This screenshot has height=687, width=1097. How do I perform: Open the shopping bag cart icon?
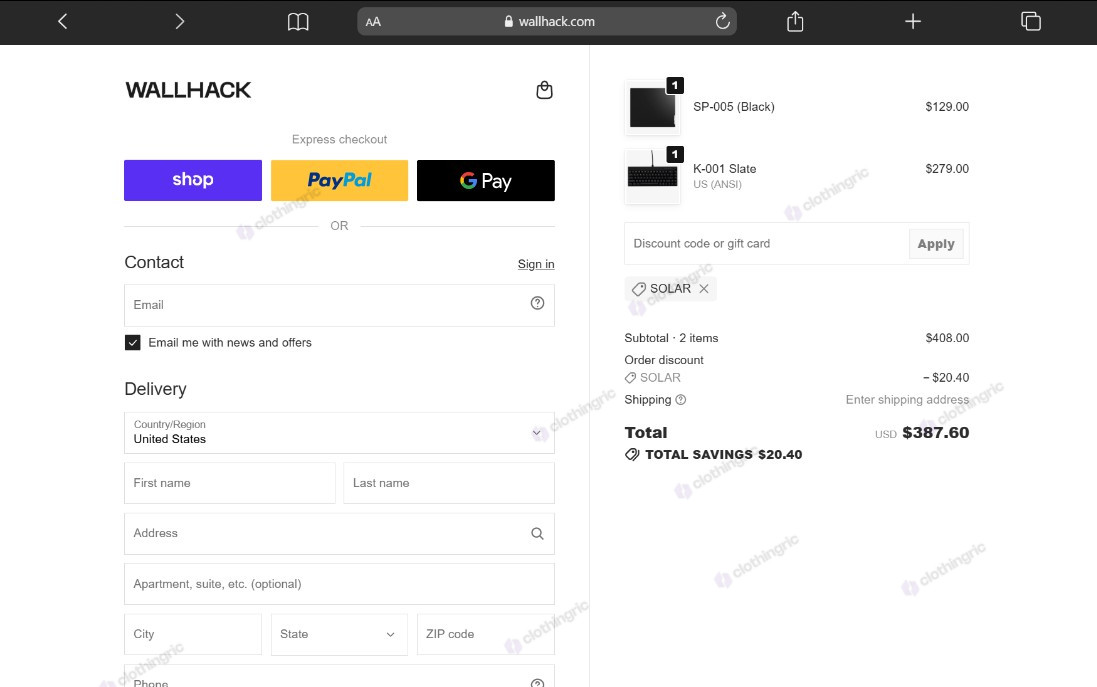tap(544, 90)
